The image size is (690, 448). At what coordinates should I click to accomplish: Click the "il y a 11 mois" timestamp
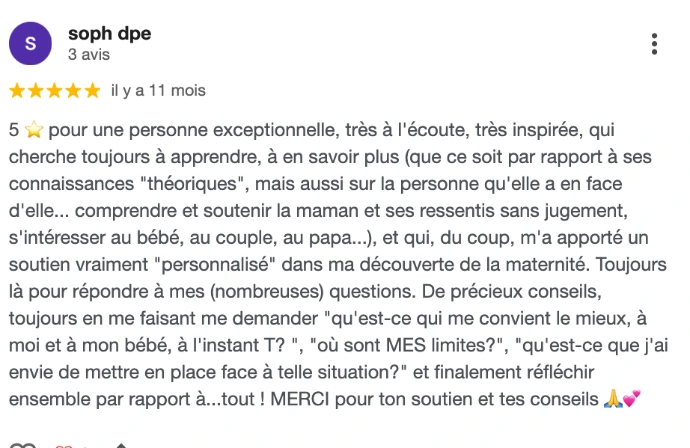158,91
